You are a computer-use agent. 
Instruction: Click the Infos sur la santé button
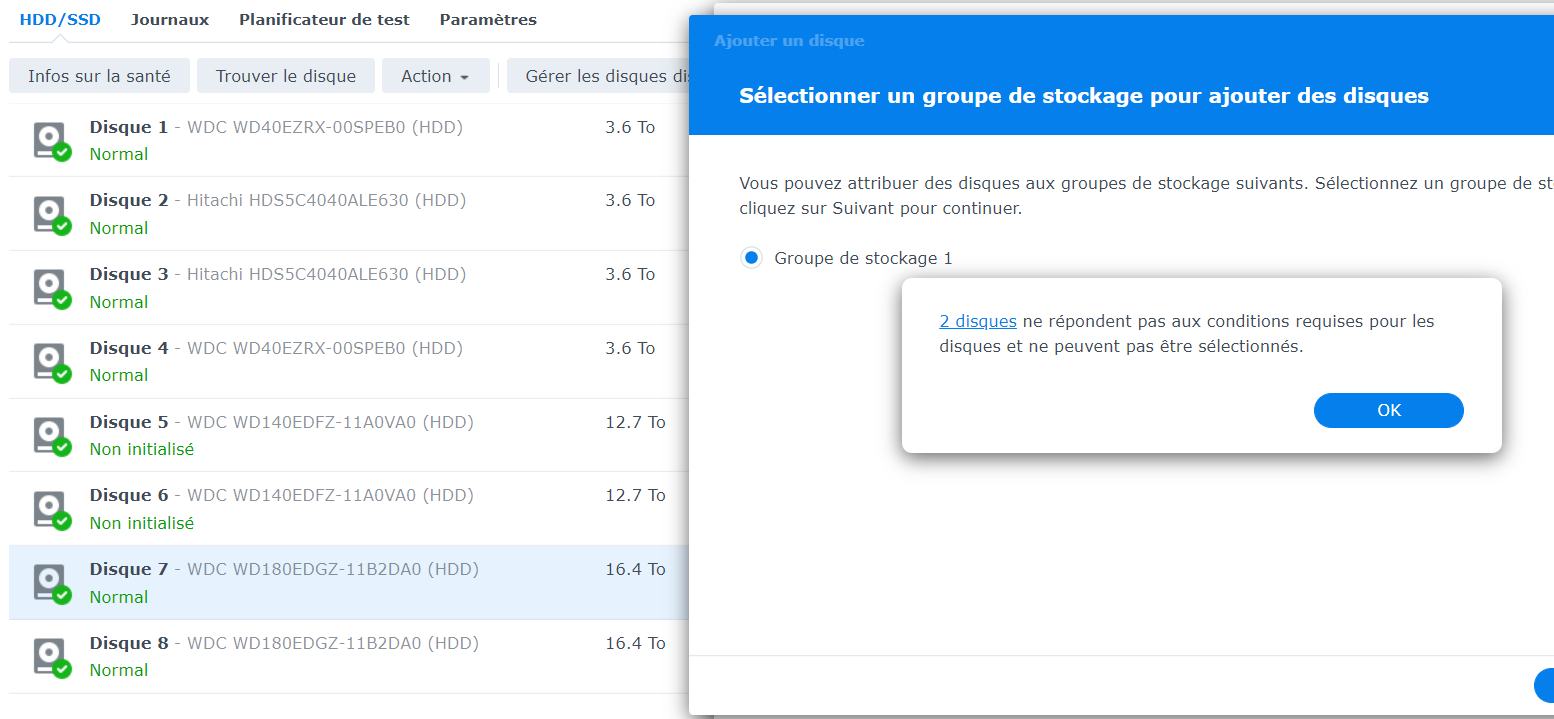pyautogui.click(x=99, y=76)
